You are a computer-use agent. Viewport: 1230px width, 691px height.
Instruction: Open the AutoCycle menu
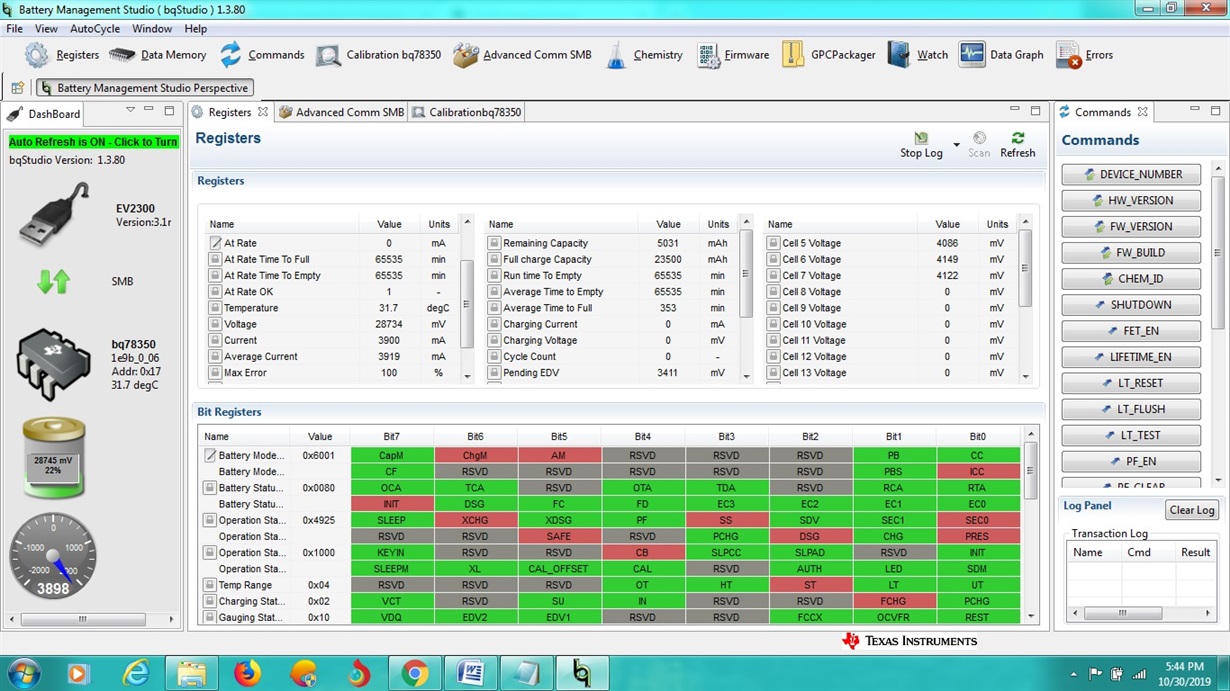[x=95, y=29]
